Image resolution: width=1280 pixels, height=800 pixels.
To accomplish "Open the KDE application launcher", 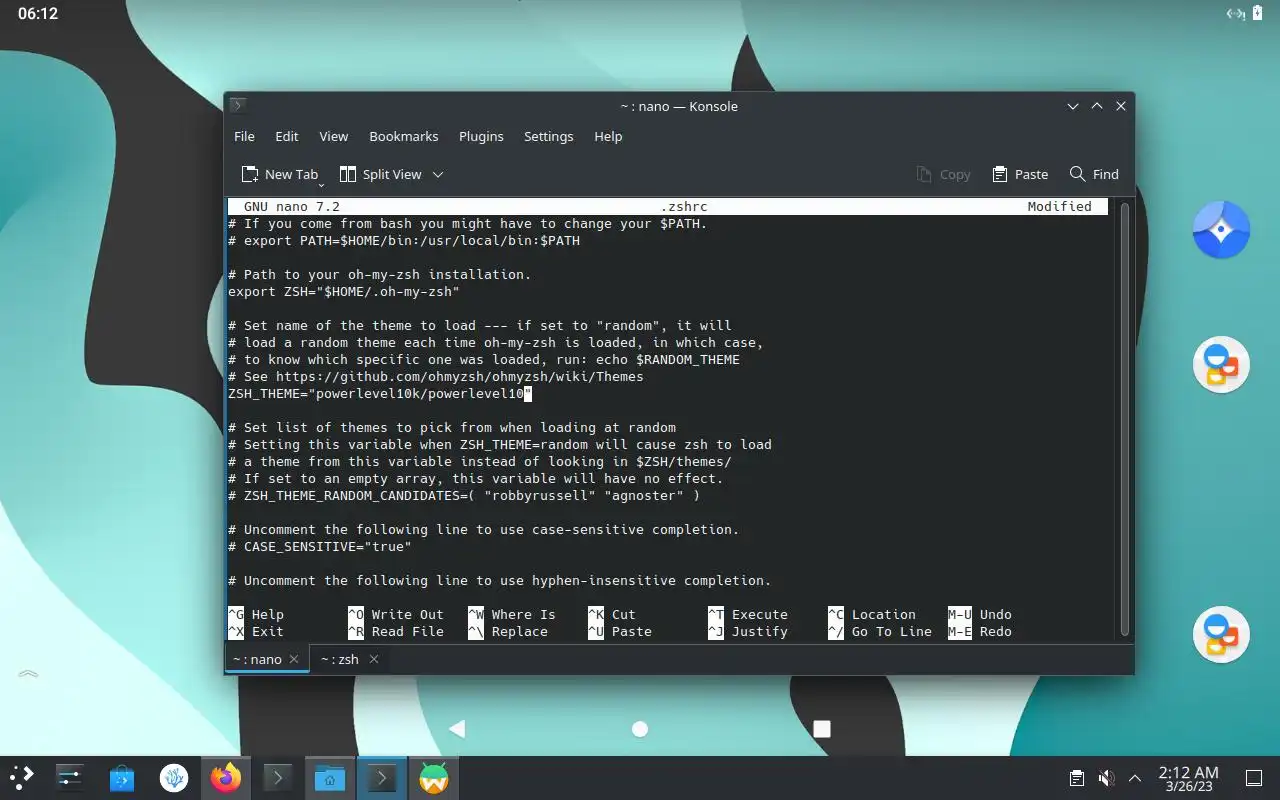I will click(x=21, y=778).
